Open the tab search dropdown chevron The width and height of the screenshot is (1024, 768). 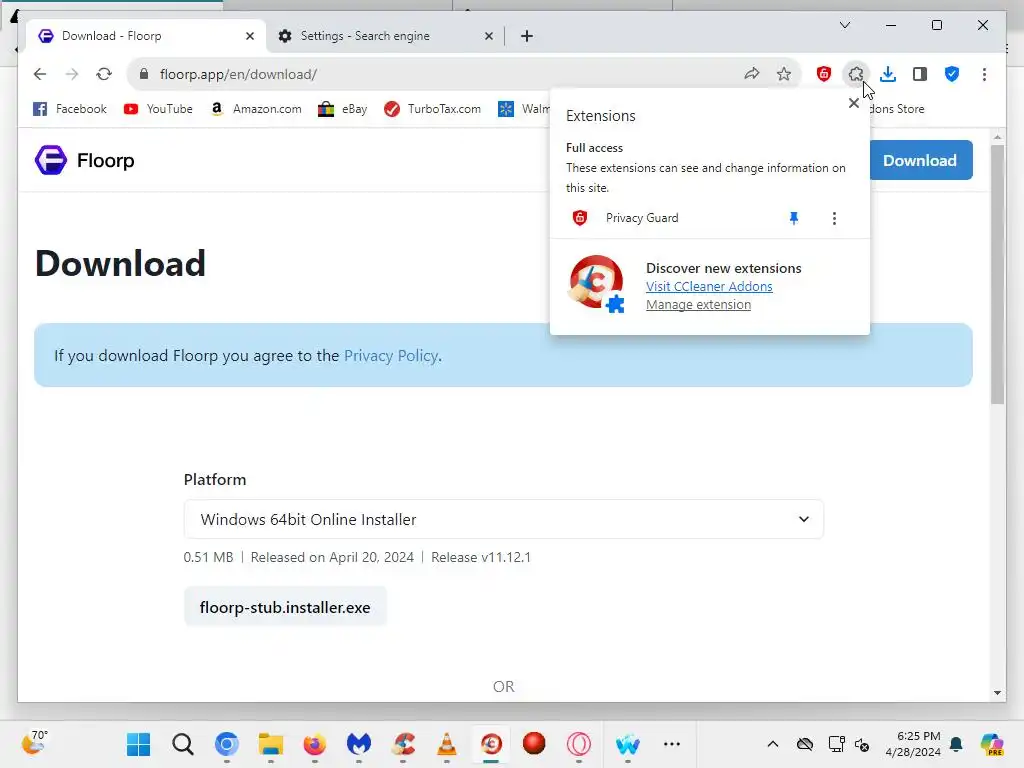844,25
